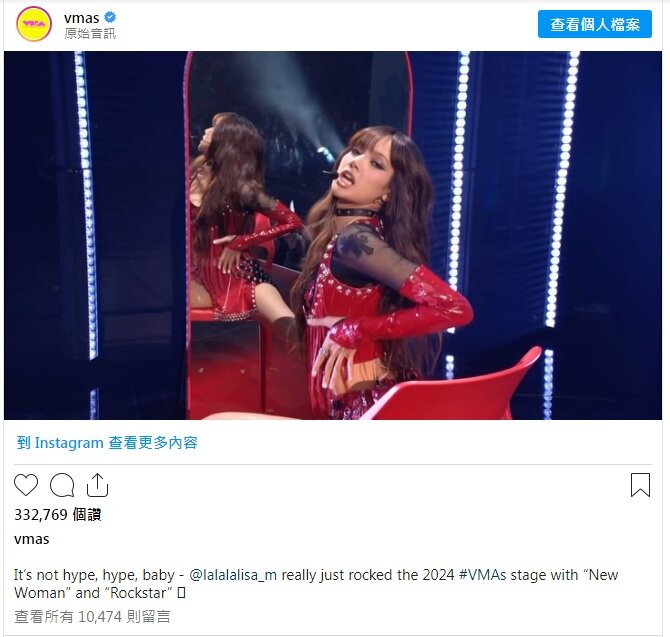This screenshot has height=637, width=670.
Task: Click the 332,769 likes count
Action: pos(58,514)
